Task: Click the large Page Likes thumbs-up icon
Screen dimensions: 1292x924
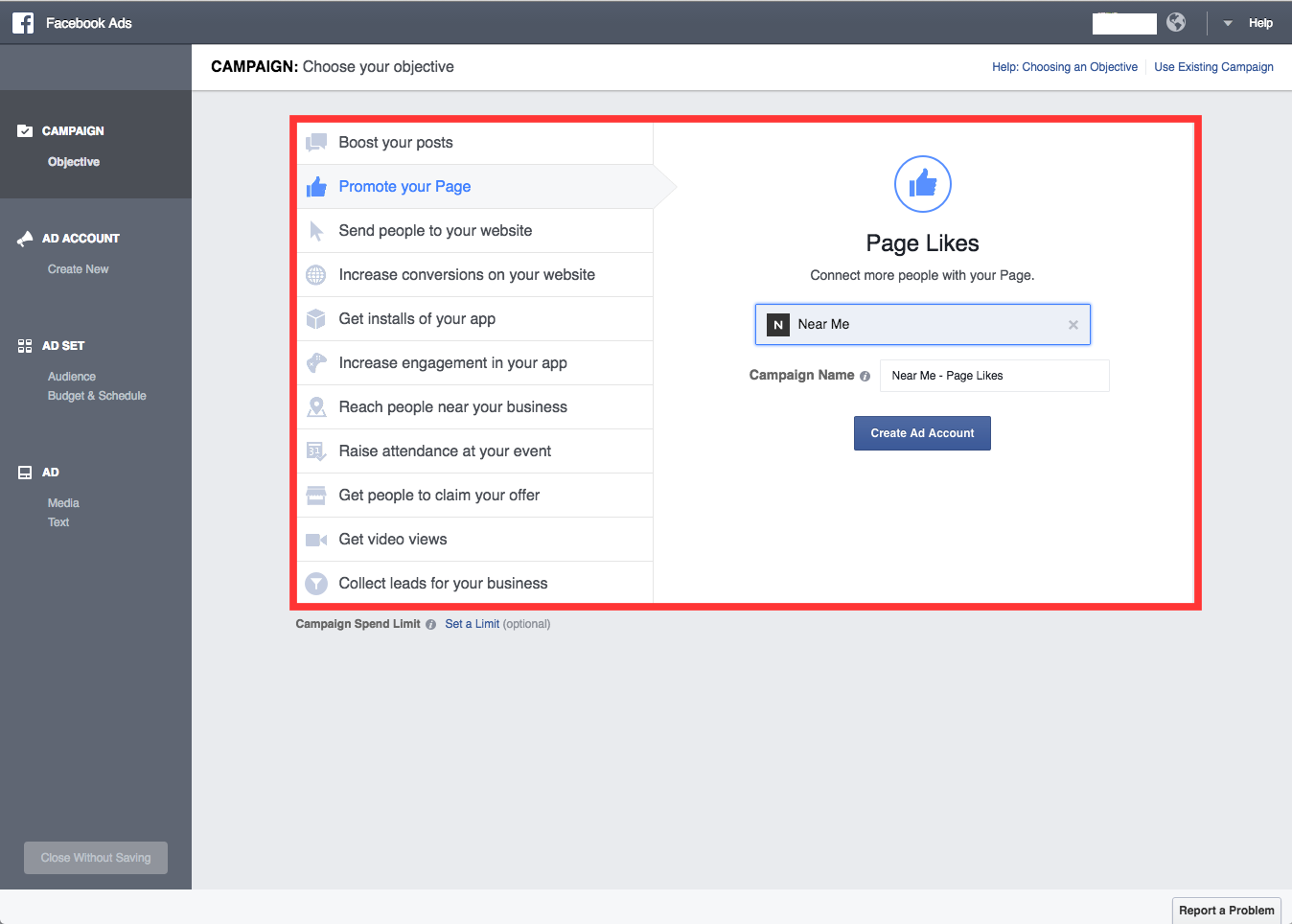Action: click(923, 184)
